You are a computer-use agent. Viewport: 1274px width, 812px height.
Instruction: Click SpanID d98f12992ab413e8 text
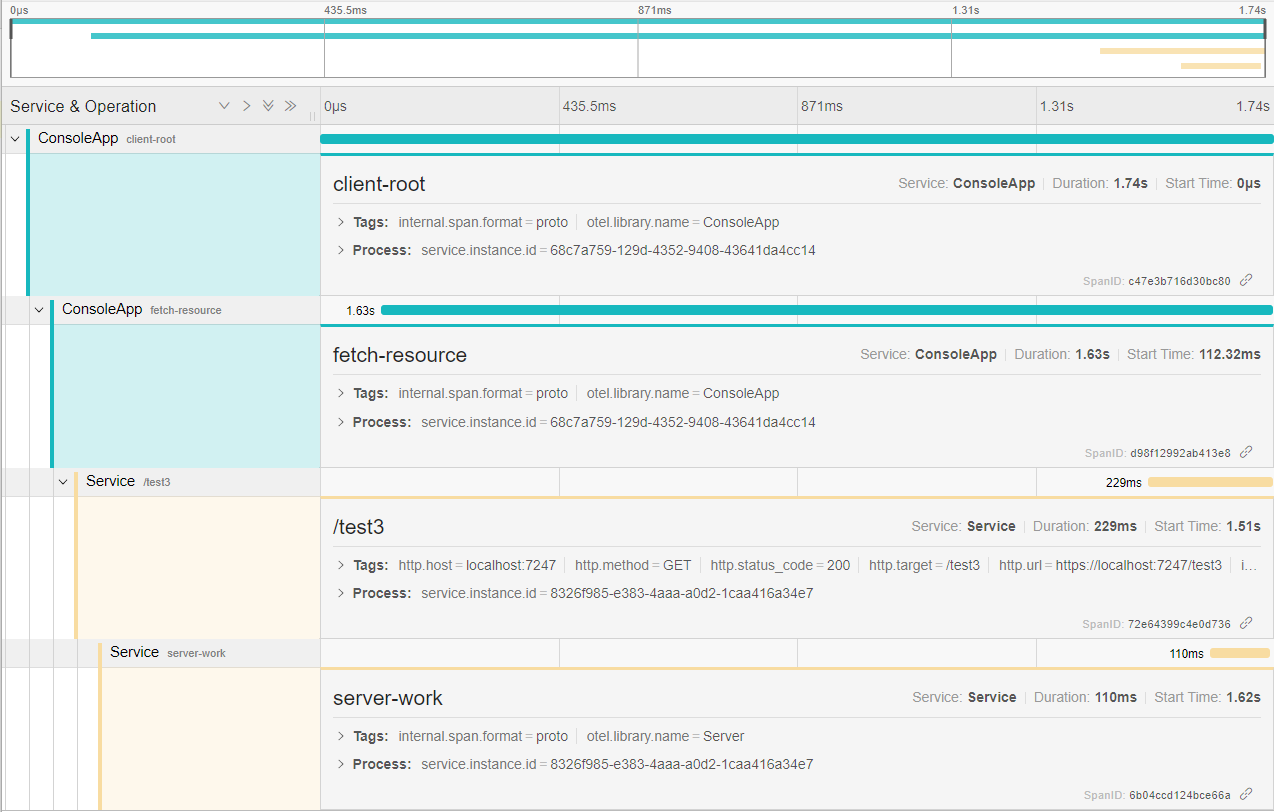(x=1157, y=453)
